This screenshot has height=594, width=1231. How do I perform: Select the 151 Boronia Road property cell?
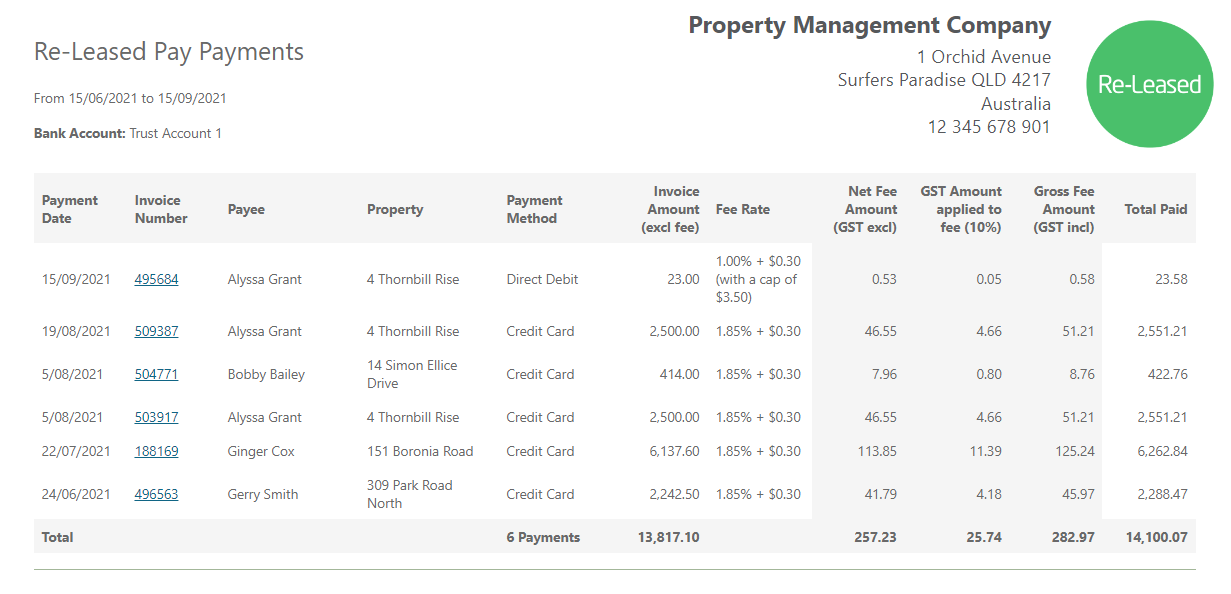420,451
